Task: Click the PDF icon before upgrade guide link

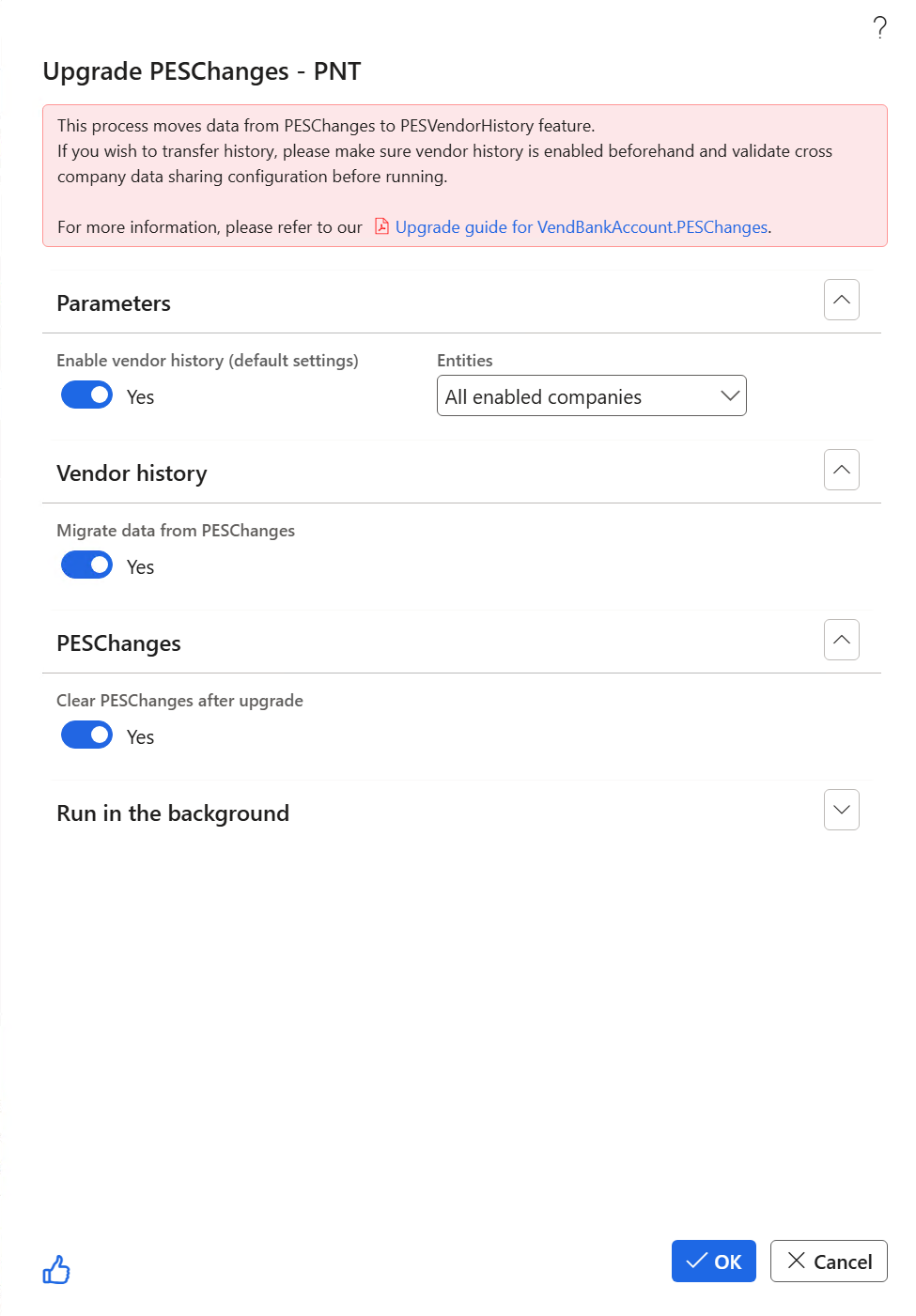Action: (x=381, y=226)
